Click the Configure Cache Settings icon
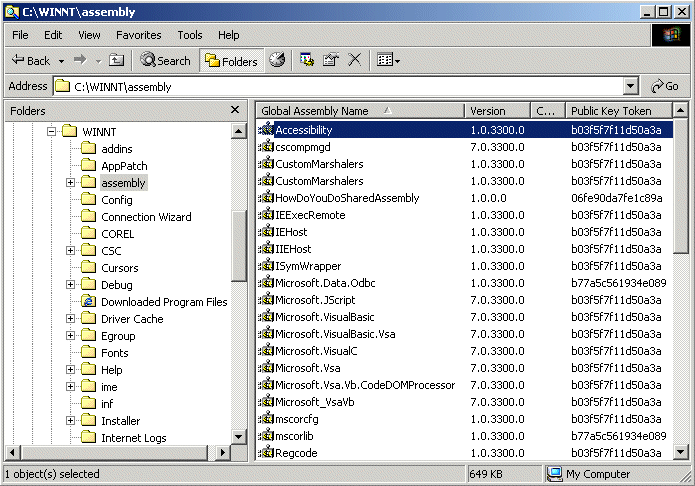This screenshot has width=695, height=486. pyautogui.click(x=307, y=60)
